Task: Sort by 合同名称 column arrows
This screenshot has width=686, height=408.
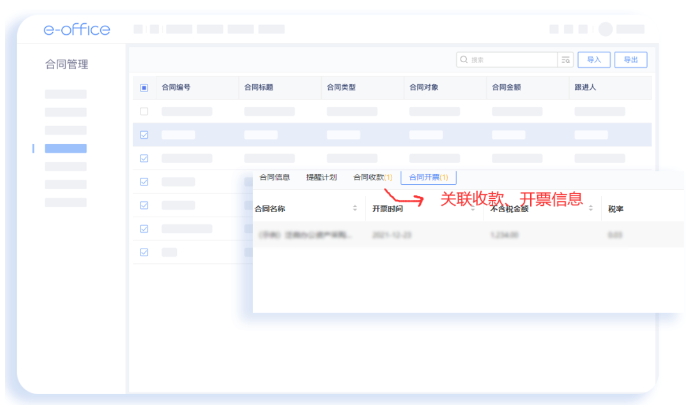Action: click(x=354, y=209)
